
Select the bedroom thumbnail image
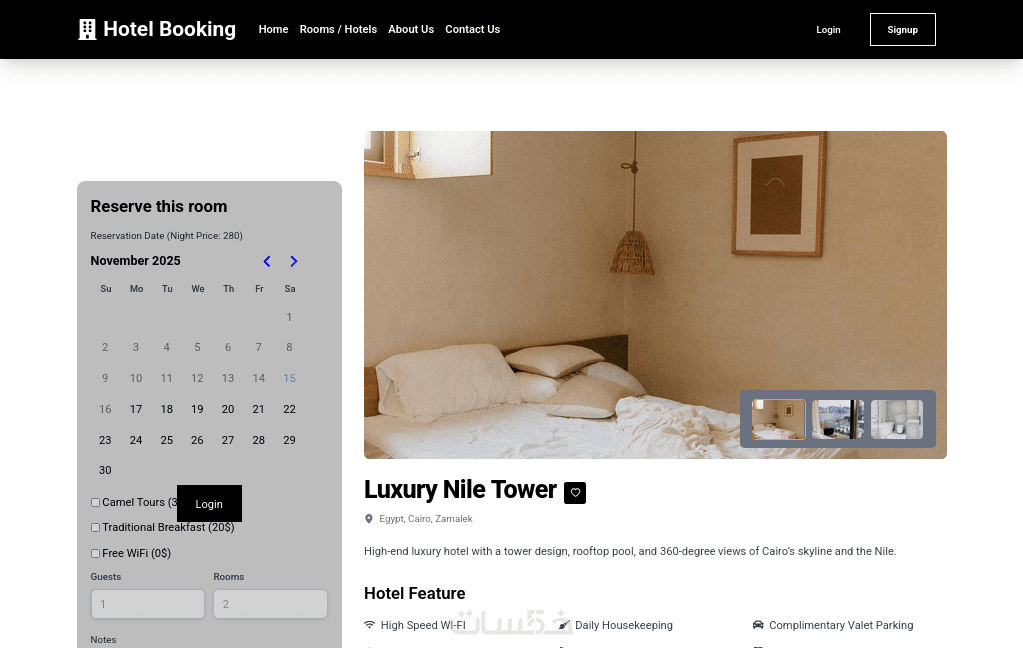778,419
